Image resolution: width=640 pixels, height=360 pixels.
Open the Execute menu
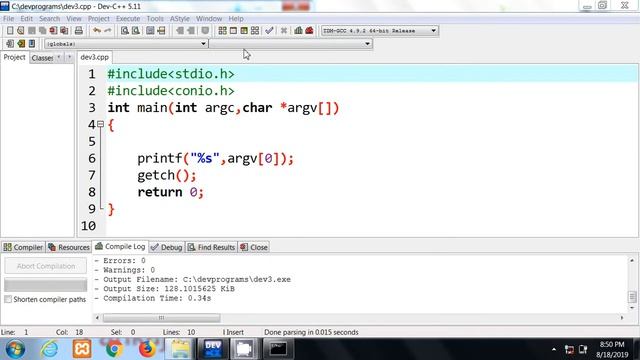[x=128, y=19]
